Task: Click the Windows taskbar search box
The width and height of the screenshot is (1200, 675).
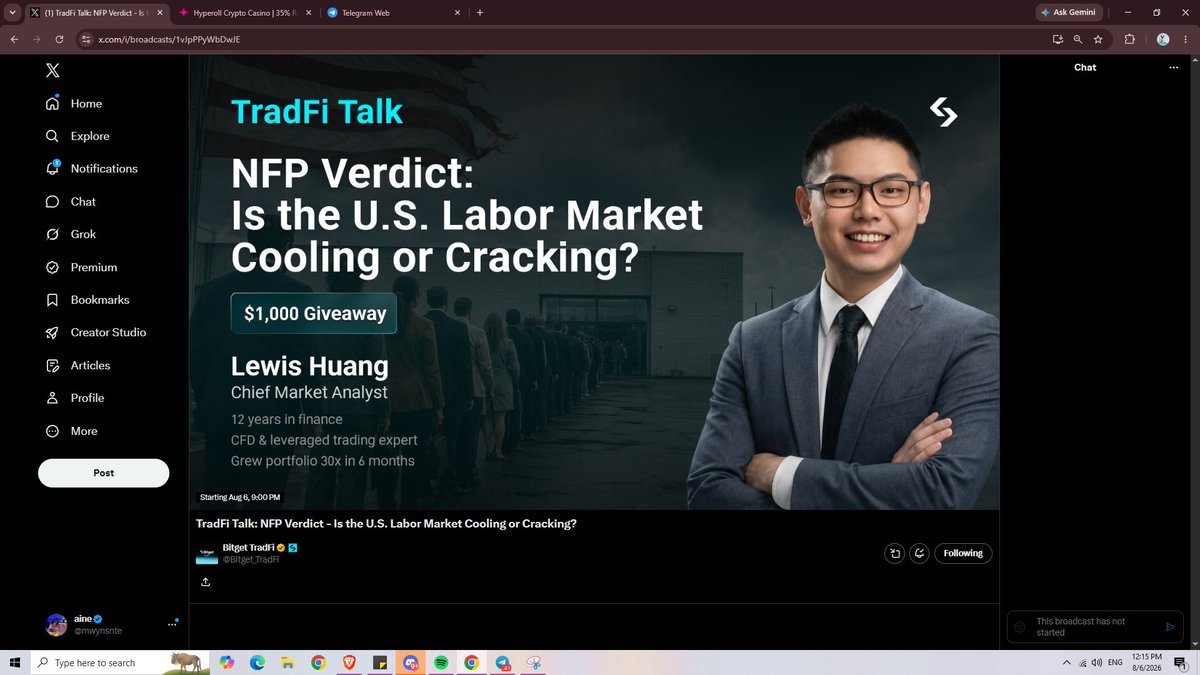Action: pyautogui.click(x=118, y=663)
